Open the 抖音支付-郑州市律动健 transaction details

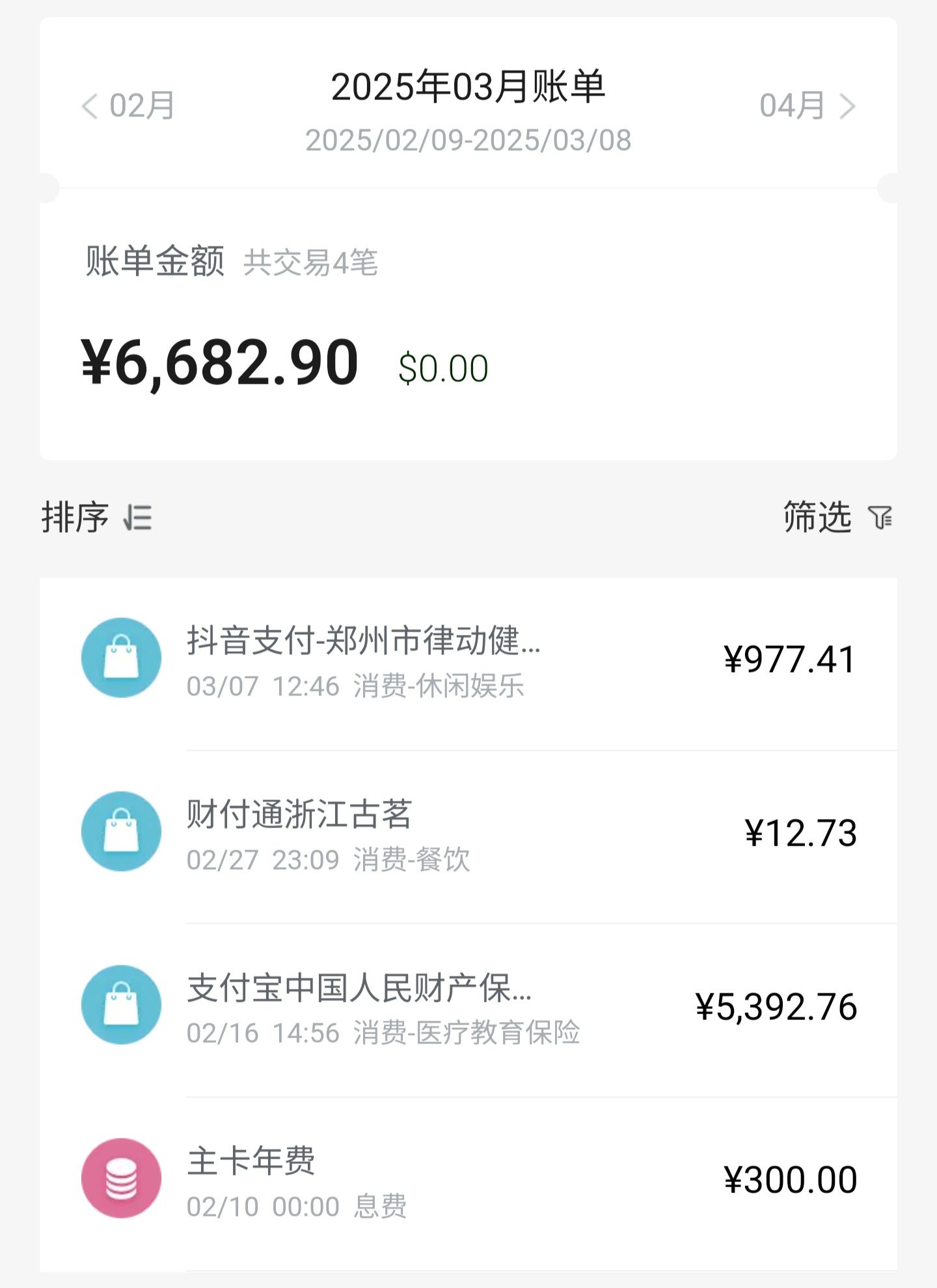tap(363, 641)
